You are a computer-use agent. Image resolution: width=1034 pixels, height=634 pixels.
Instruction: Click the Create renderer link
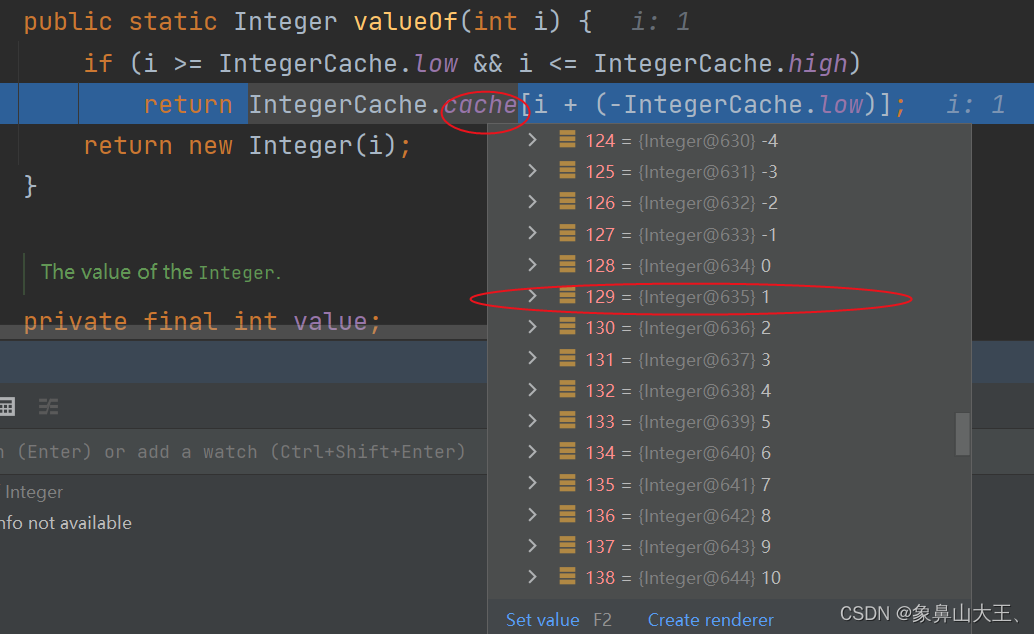(x=710, y=619)
